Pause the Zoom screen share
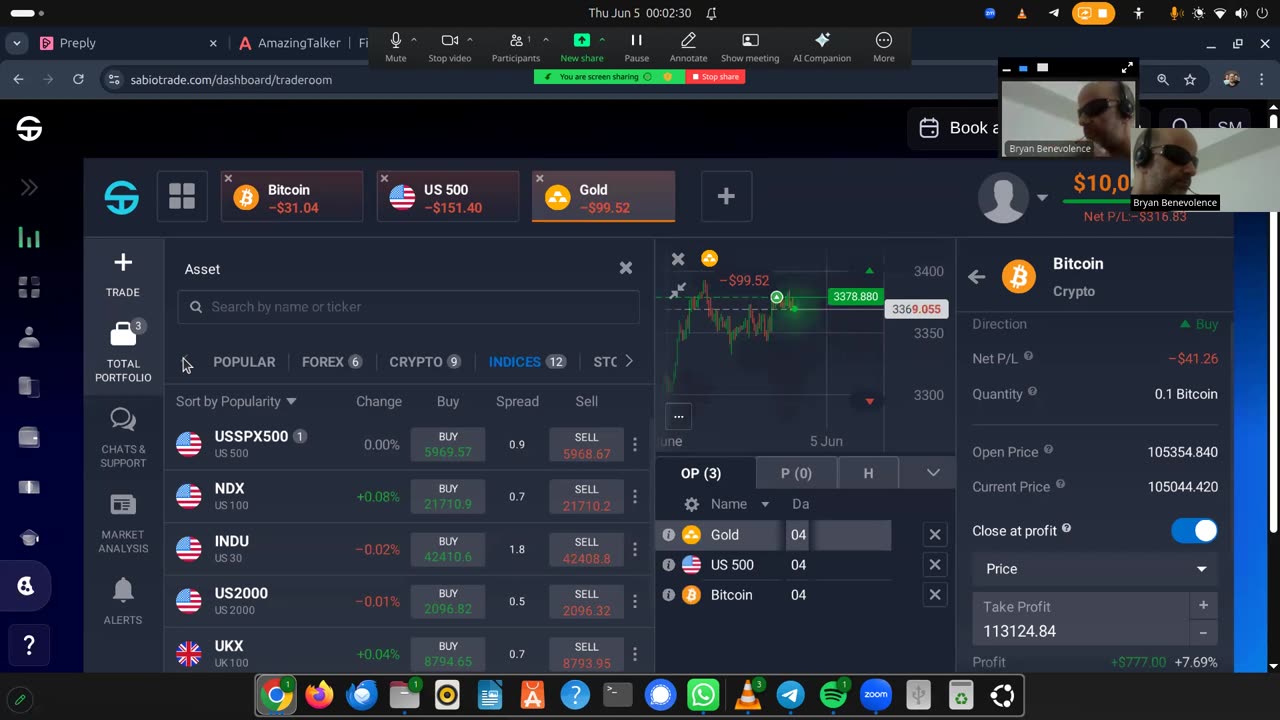Screen dimensions: 1280x720 click(636, 46)
